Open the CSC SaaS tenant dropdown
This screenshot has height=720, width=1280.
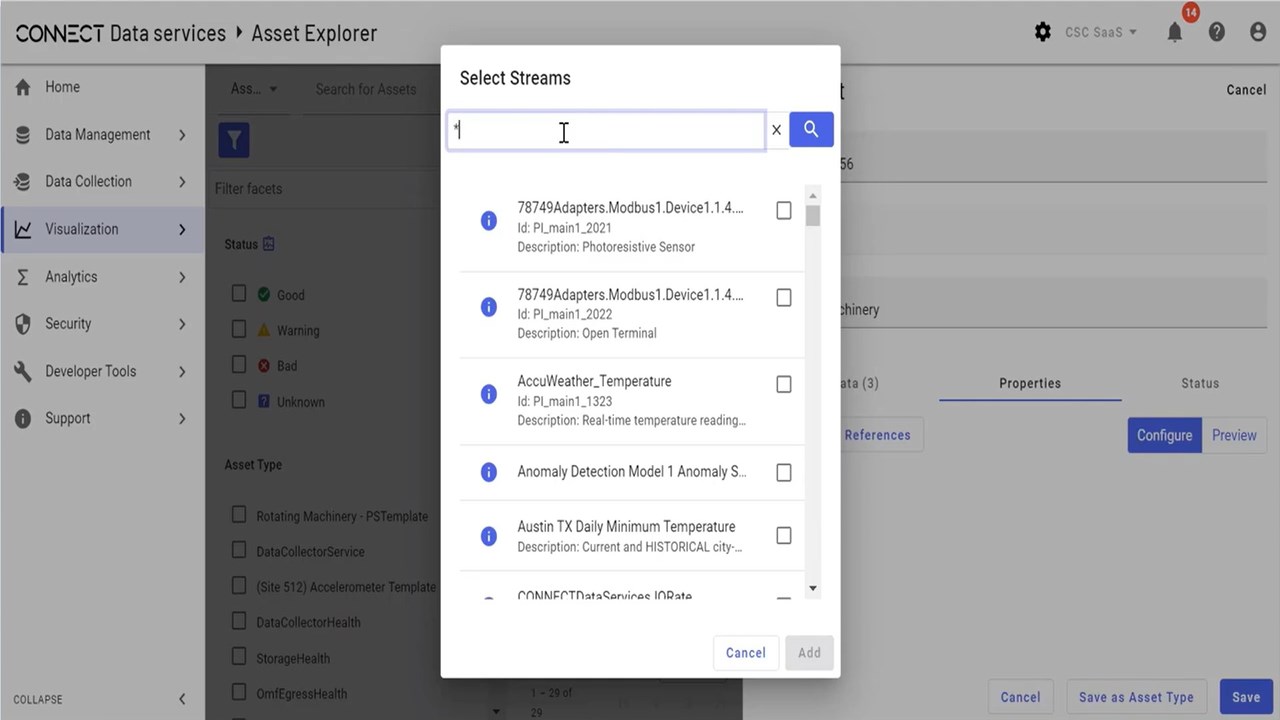[x=1100, y=33]
